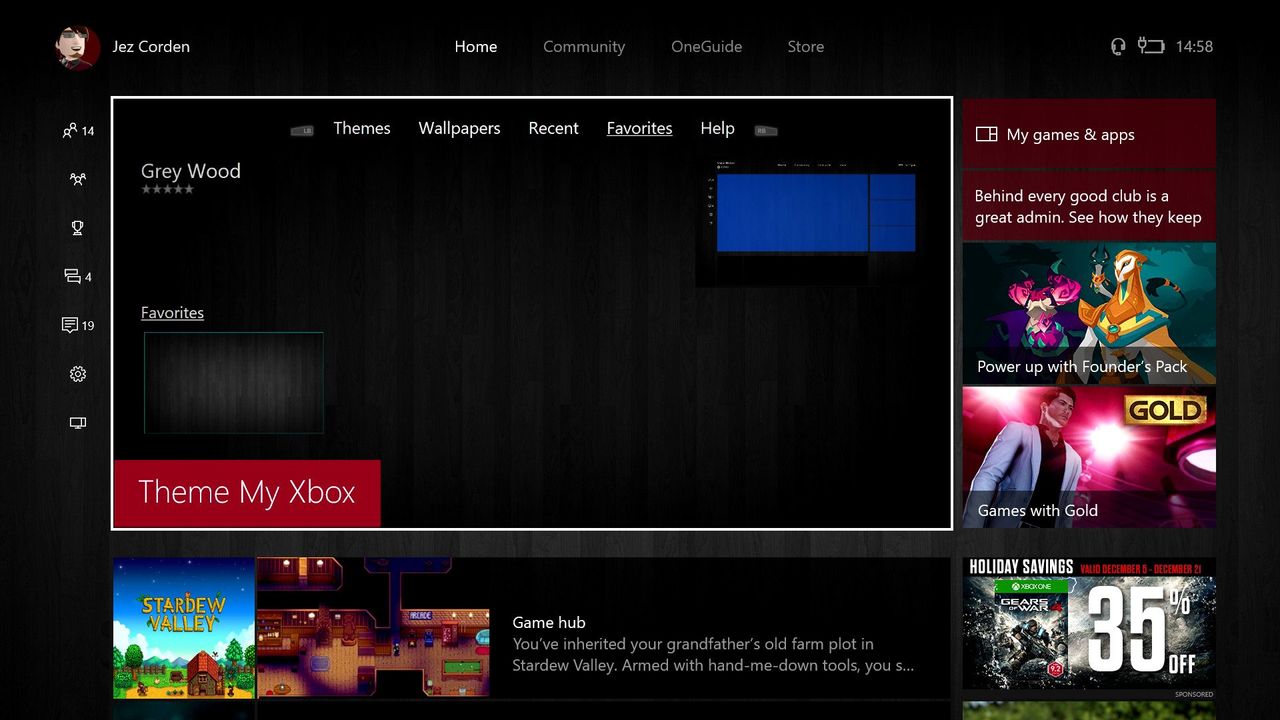
Task: Select the Wallpapers tab
Action: (x=459, y=128)
